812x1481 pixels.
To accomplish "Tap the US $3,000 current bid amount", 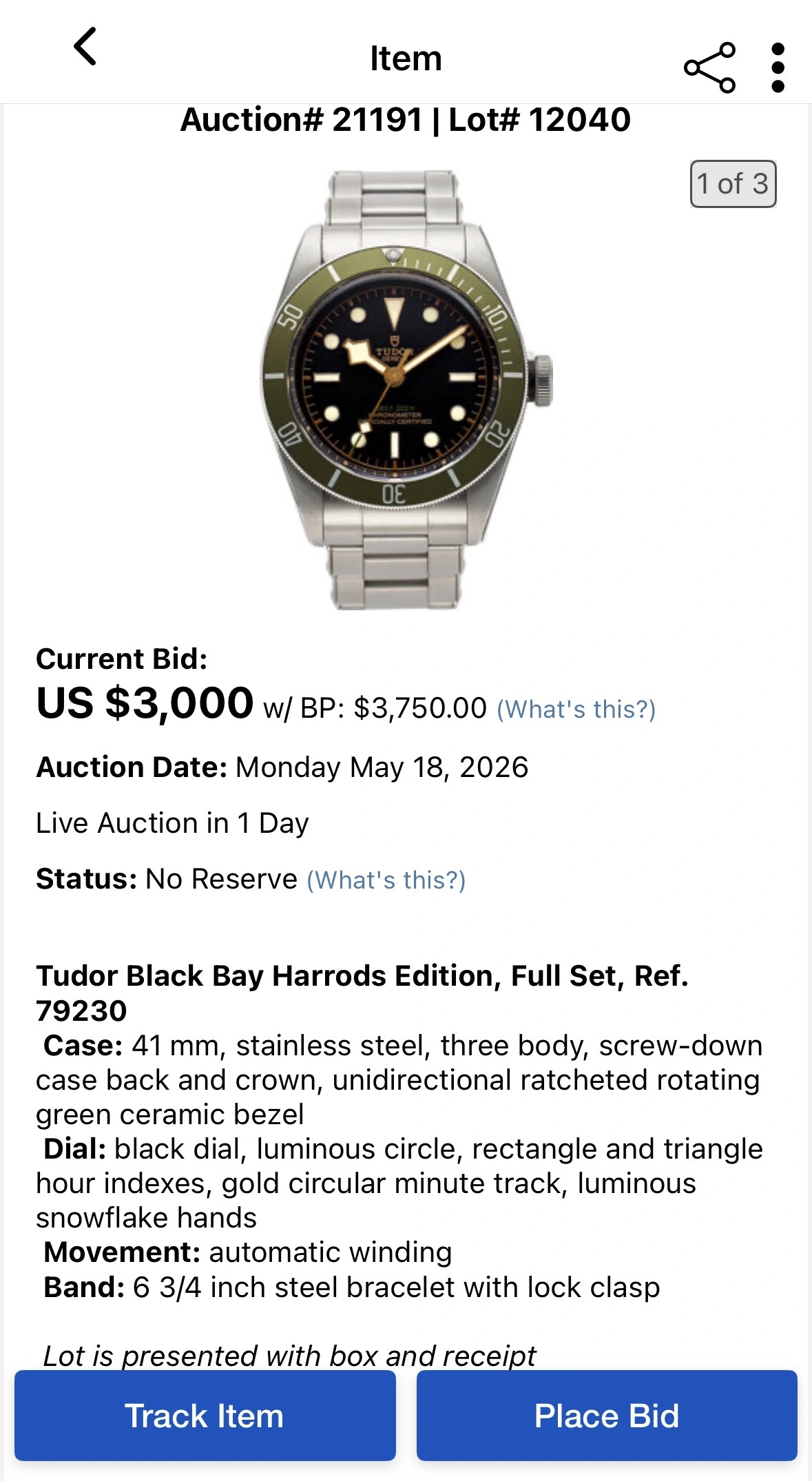I will pyautogui.click(x=145, y=703).
